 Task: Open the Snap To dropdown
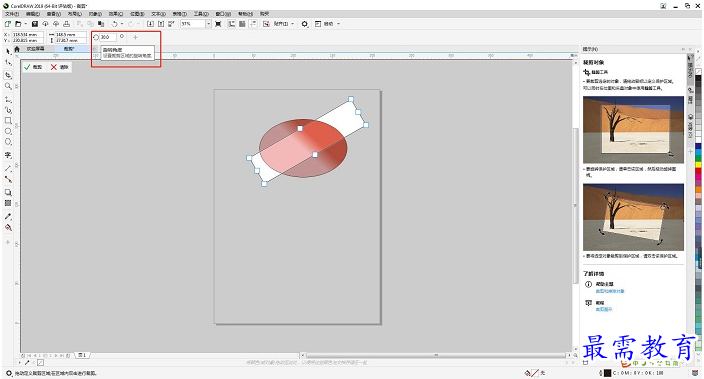tap(283, 24)
